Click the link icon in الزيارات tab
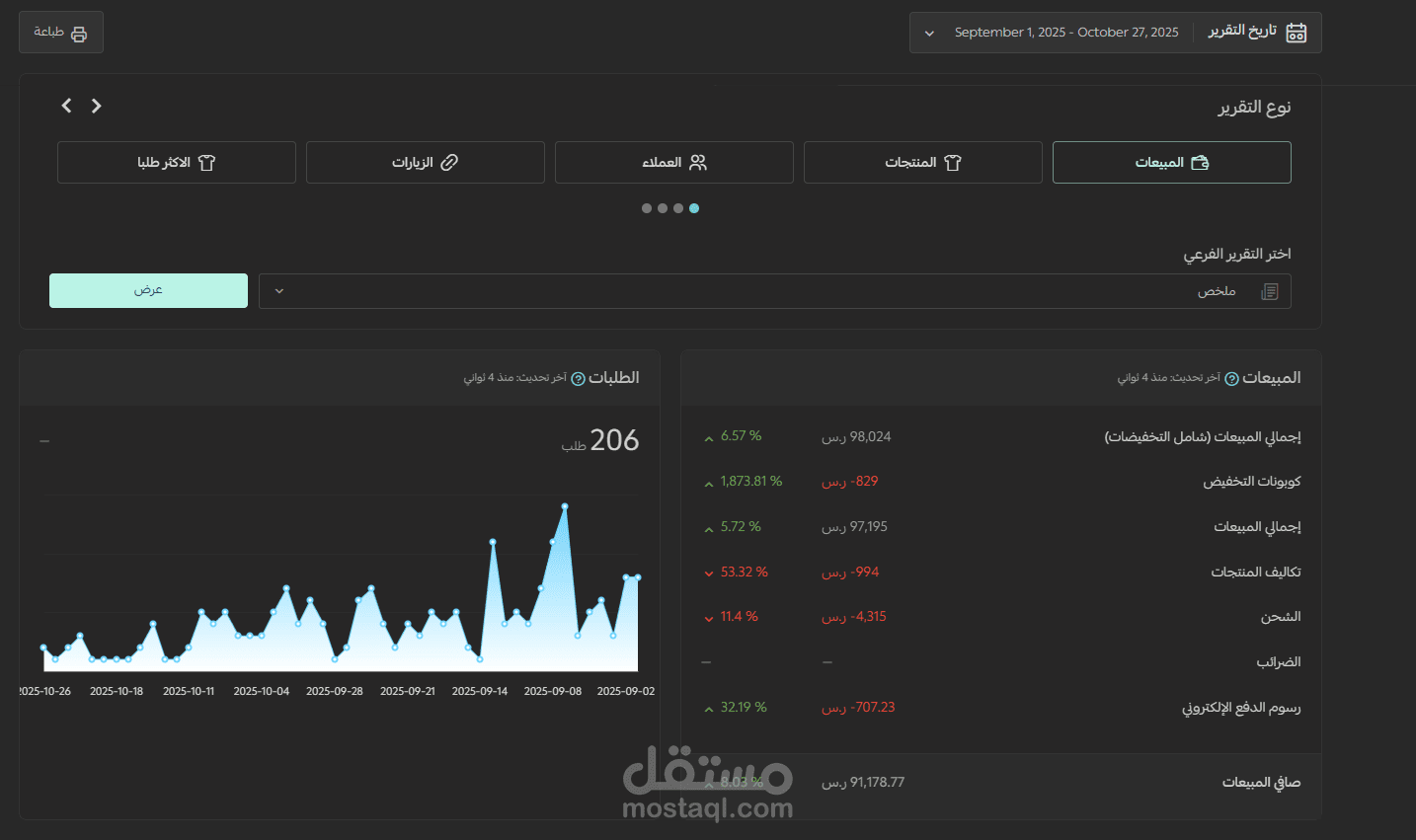The width and height of the screenshot is (1416, 840). coord(449,162)
